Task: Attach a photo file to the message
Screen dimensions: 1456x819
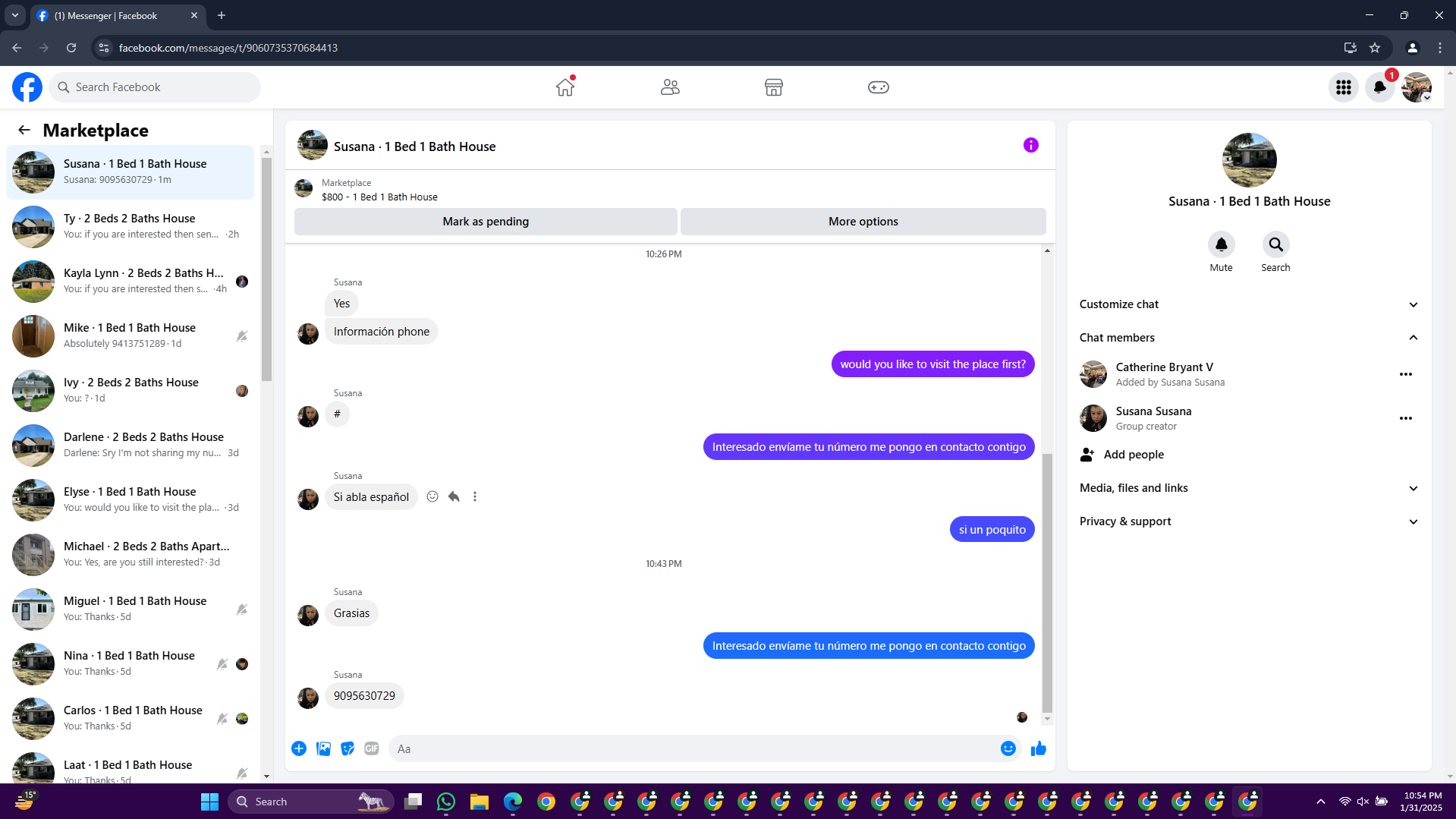Action: pos(323,749)
